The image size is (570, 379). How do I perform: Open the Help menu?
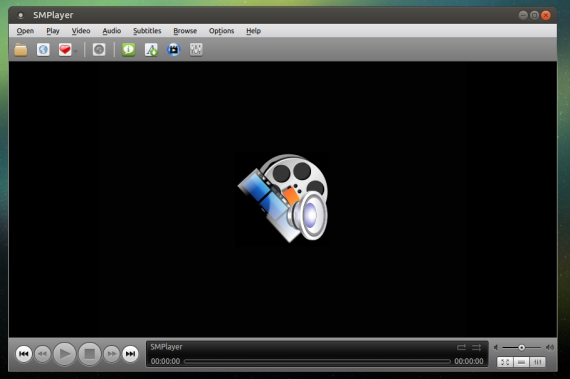point(253,31)
